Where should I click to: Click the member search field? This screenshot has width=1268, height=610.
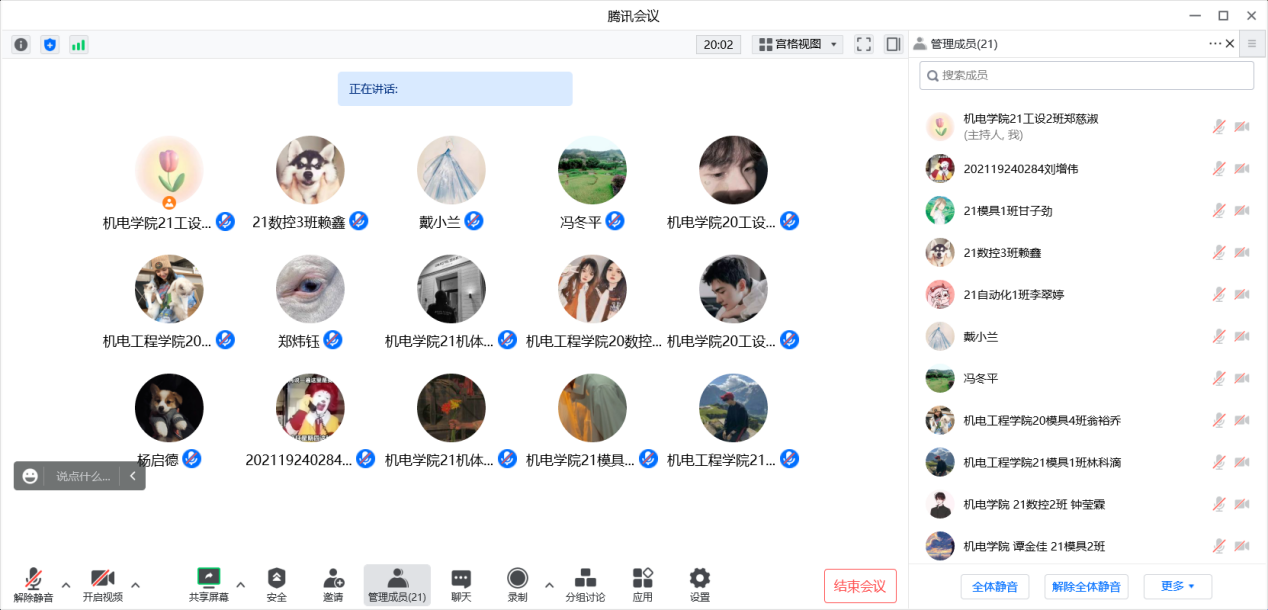pyautogui.click(x=1086, y=75)
